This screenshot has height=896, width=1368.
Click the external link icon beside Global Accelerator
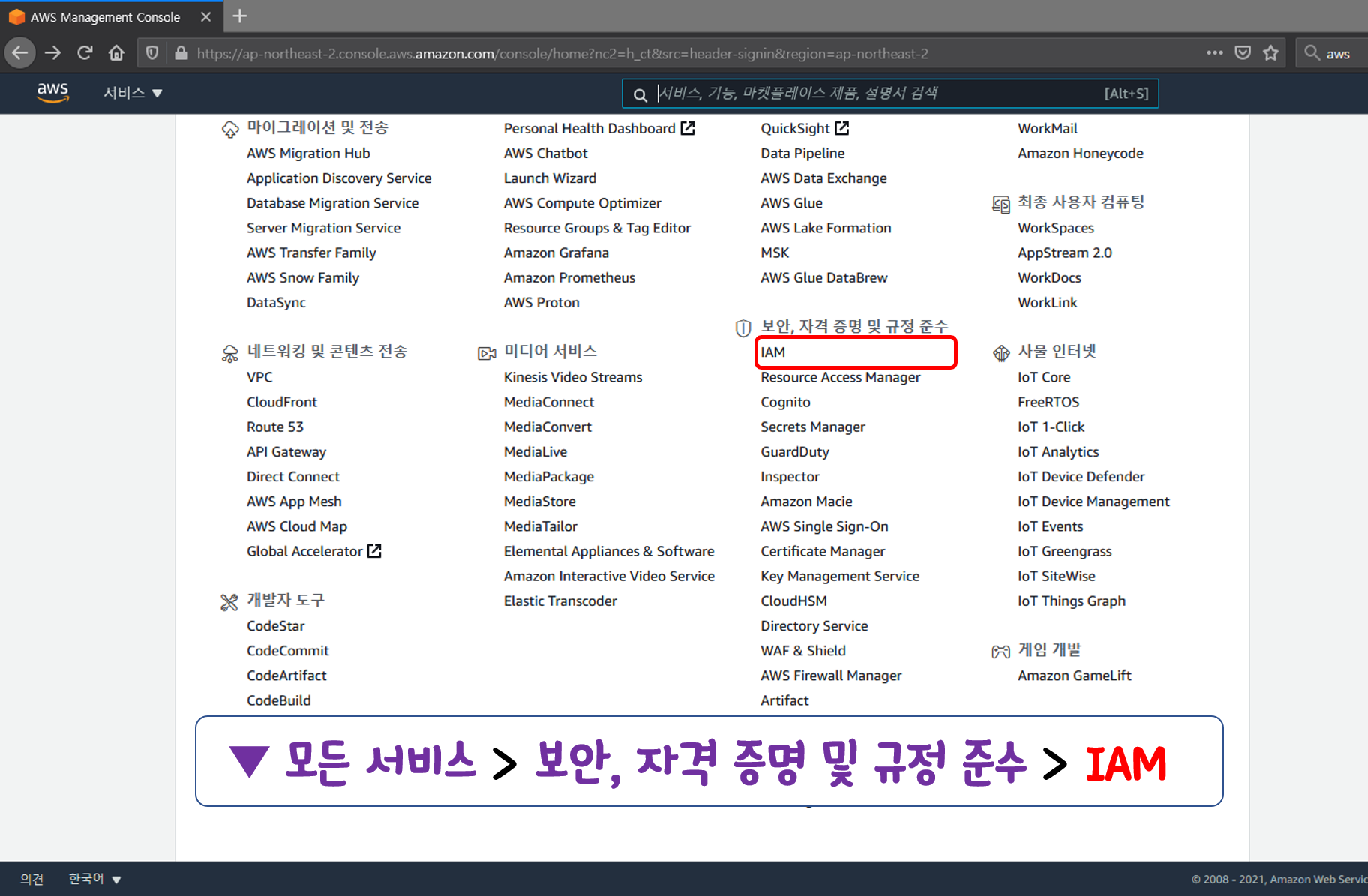tap(374, 551)
